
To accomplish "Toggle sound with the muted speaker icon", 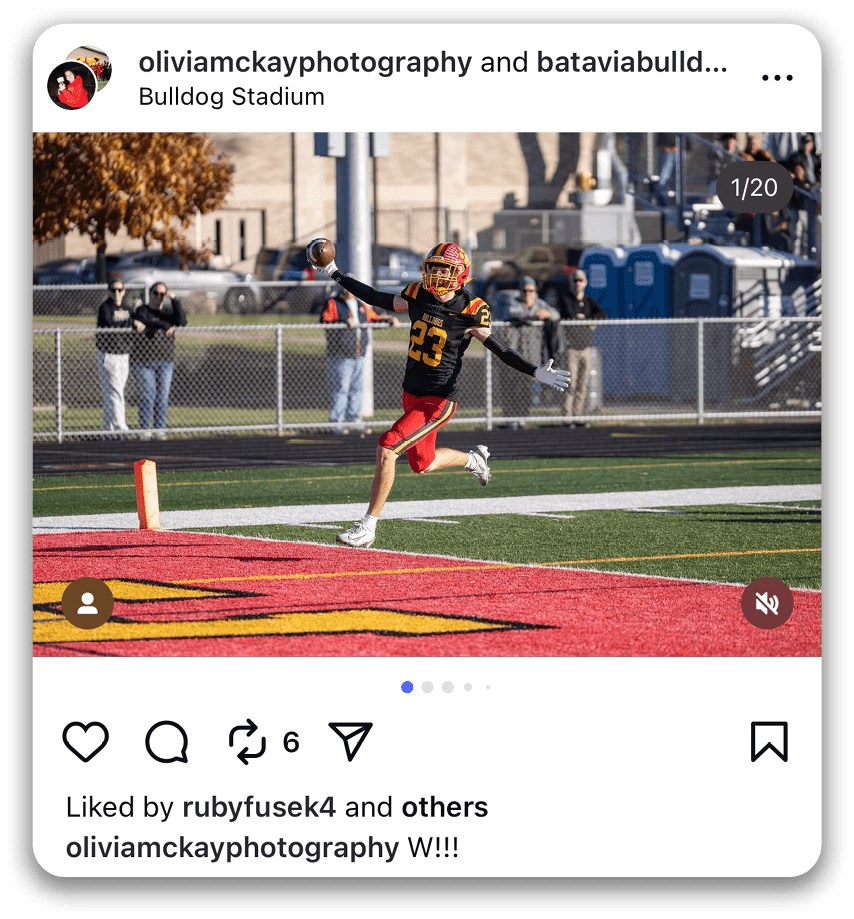I will pyautogui.click(x=767, y=603).
